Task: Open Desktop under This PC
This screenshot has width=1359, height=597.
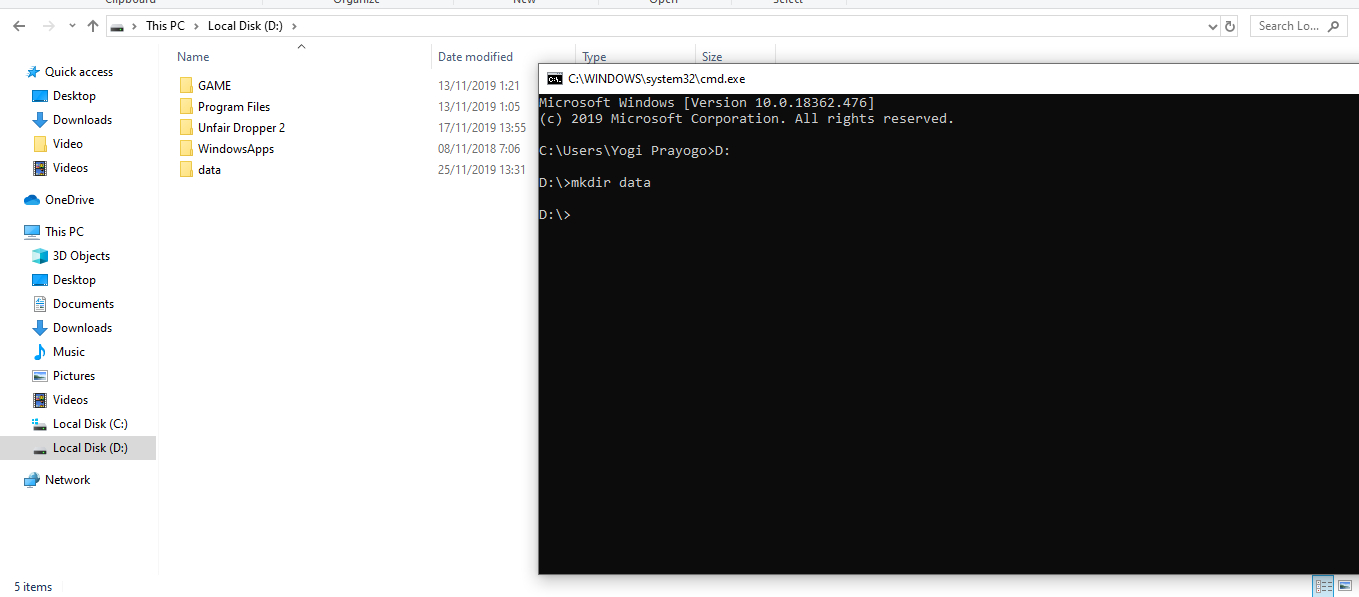Action: click(x=74, y=280)
